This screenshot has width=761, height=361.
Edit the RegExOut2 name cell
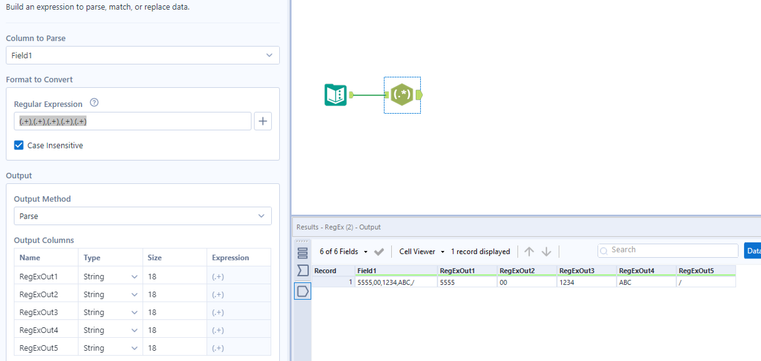(47, 295)
